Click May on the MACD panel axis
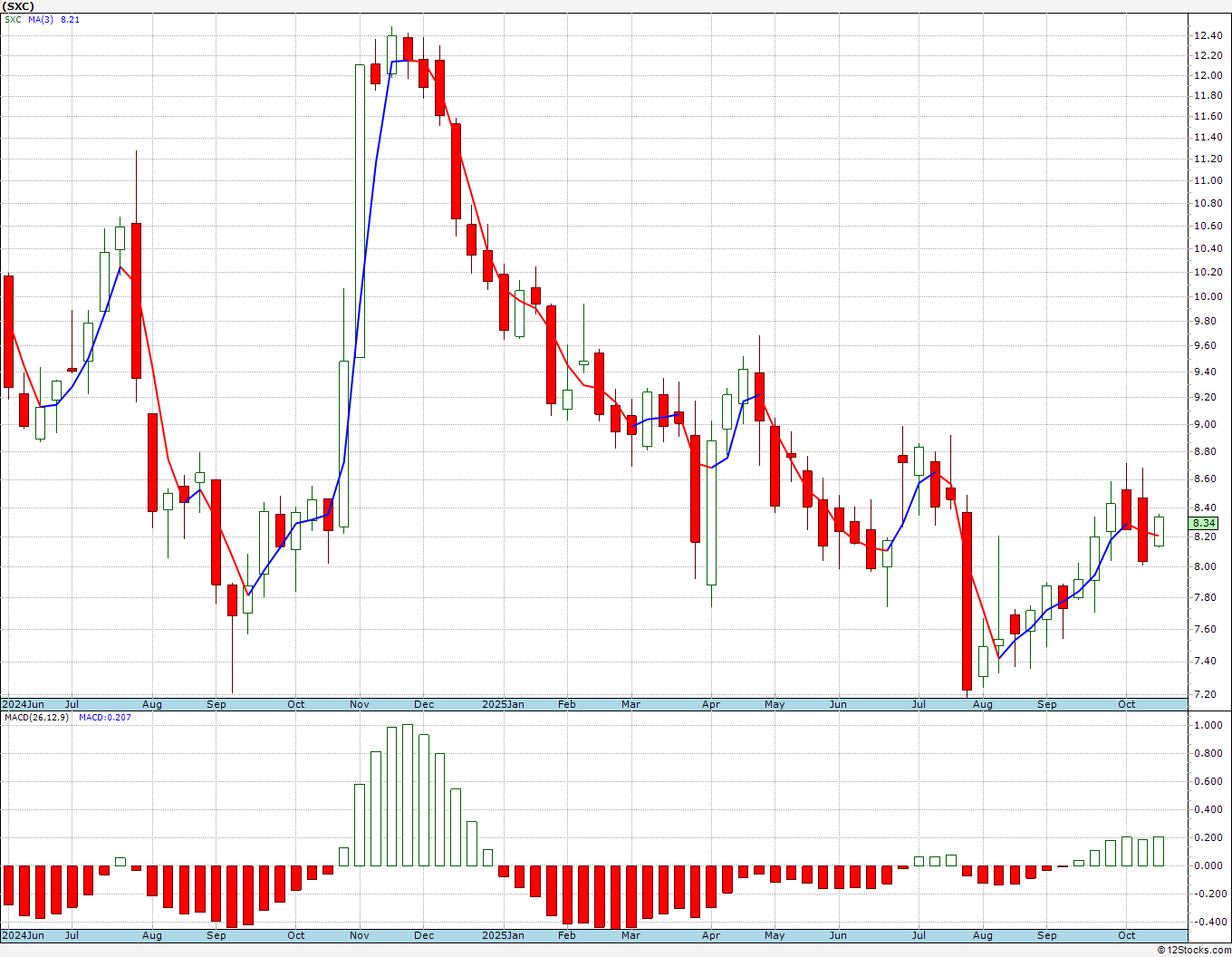 point(775,935)
